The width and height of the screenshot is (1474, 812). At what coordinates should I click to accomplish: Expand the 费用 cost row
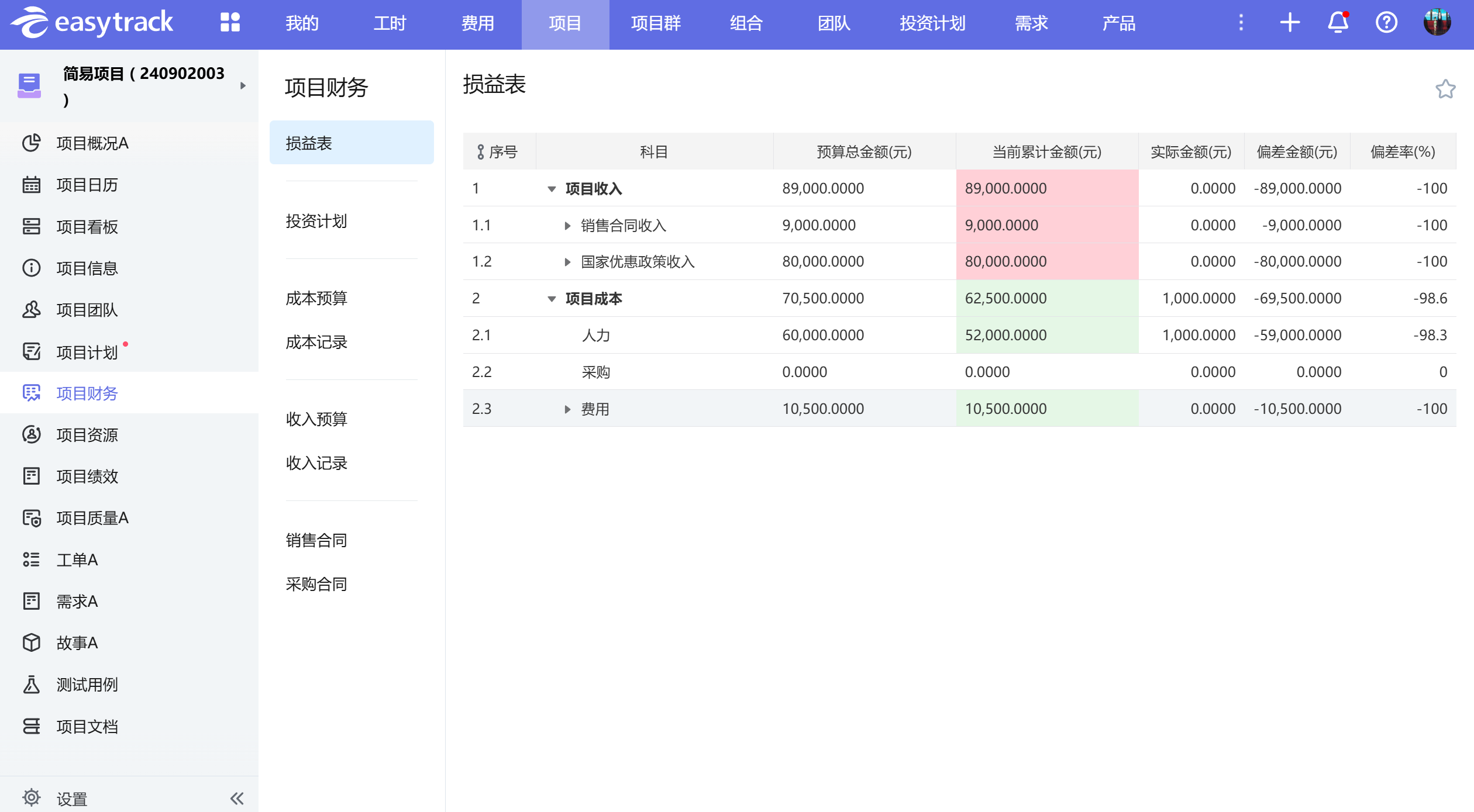coord(567,409)
